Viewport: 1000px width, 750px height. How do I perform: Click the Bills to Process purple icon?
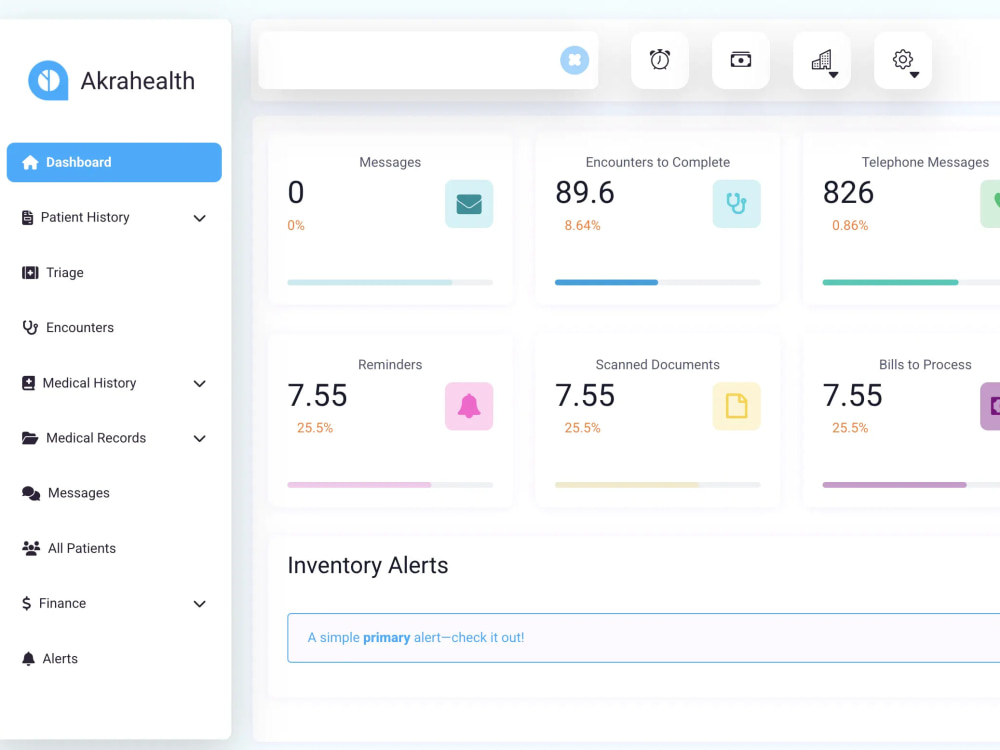click(990, 406)
